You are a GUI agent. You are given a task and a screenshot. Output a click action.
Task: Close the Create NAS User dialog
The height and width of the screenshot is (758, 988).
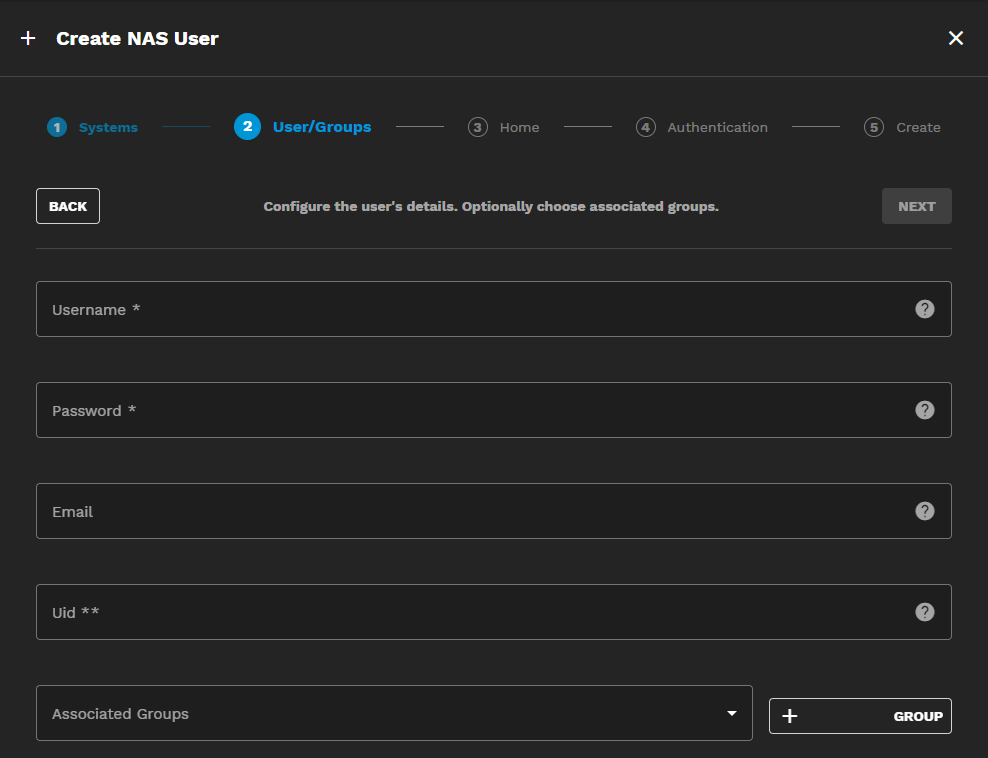pyautogui.click(x=956, y=38)
